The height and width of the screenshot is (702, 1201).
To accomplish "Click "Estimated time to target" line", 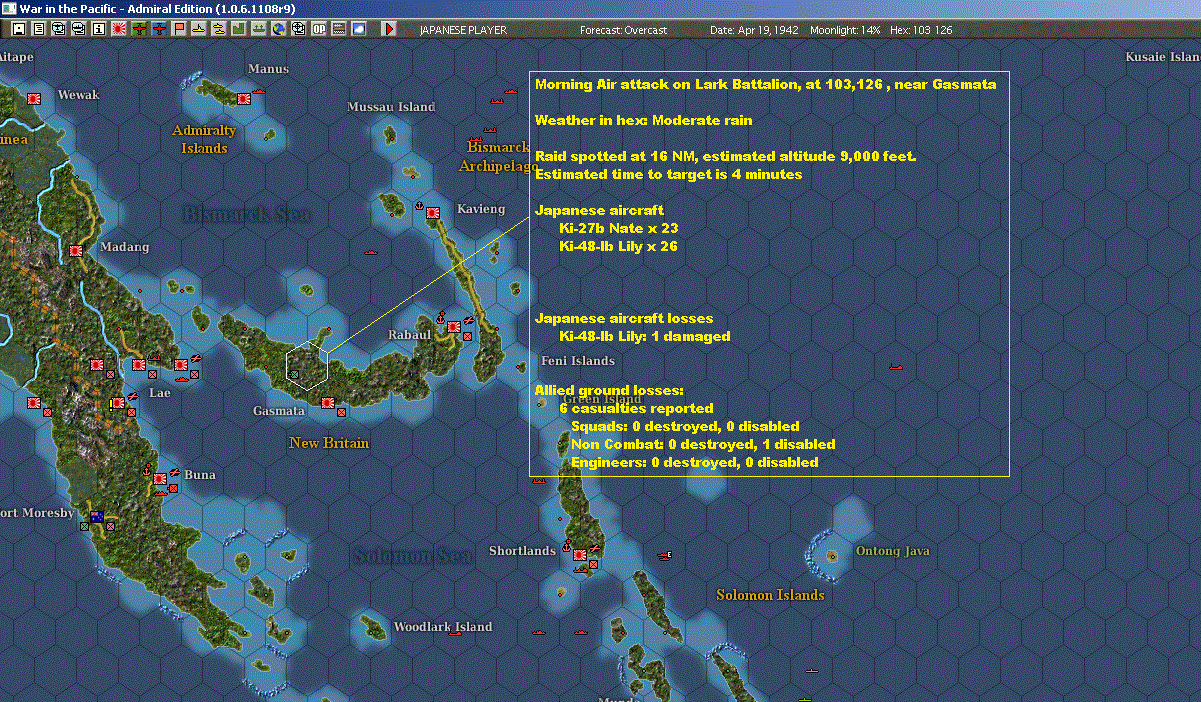I will pyautogui.click(x=668, y=175).
